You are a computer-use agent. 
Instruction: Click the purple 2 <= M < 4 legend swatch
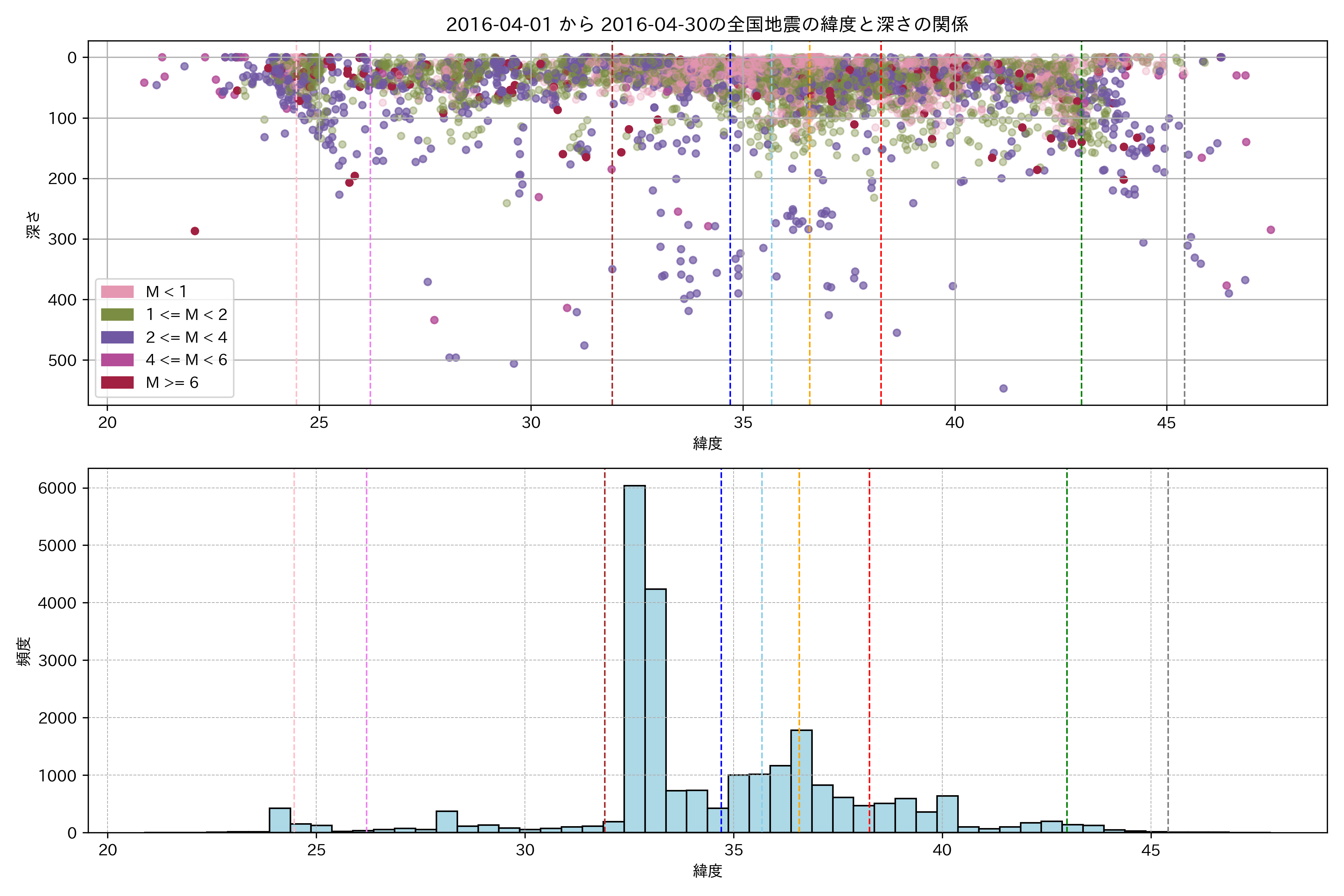117,337
